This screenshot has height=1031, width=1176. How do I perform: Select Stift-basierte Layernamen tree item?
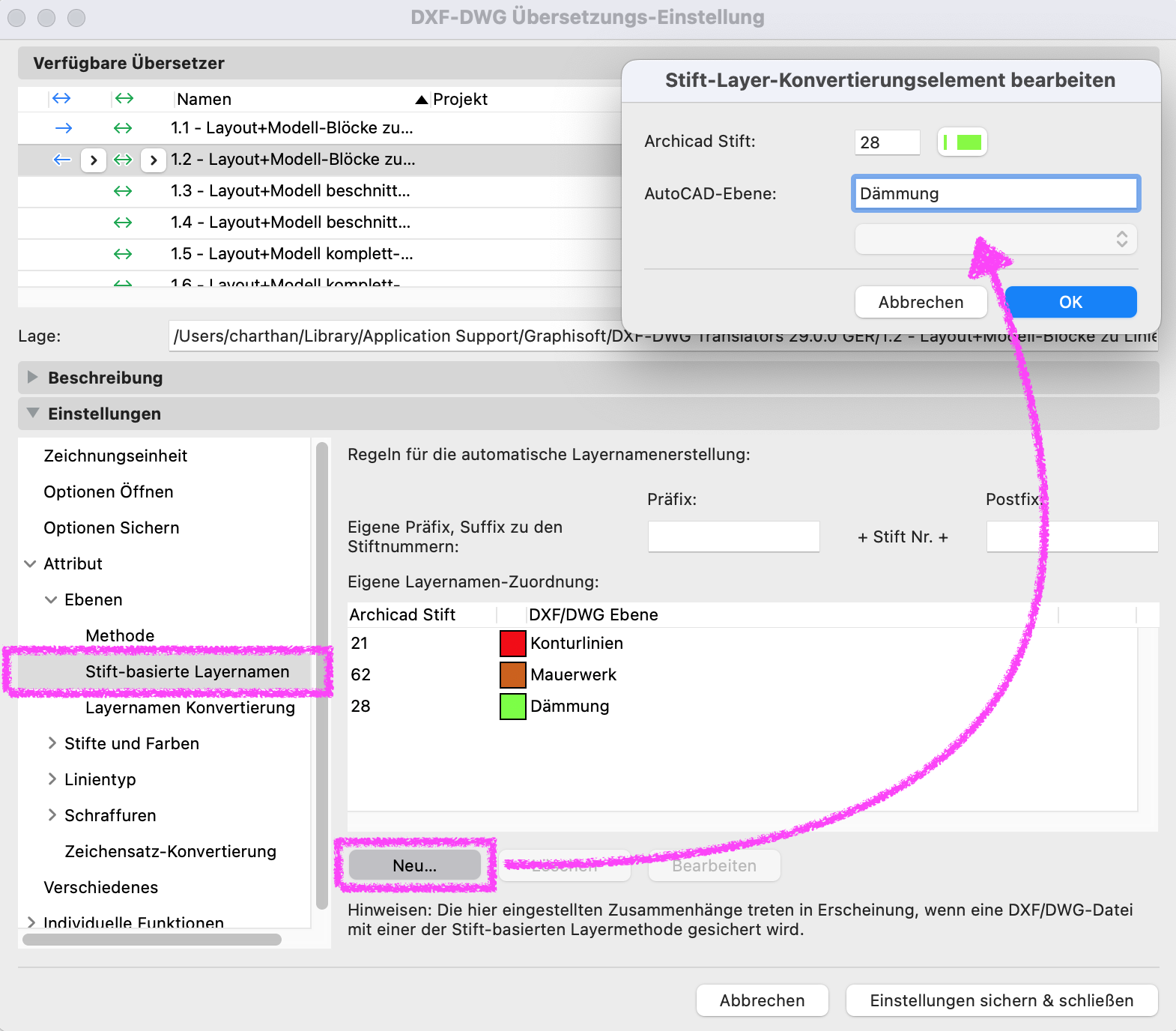coord(187,671)
